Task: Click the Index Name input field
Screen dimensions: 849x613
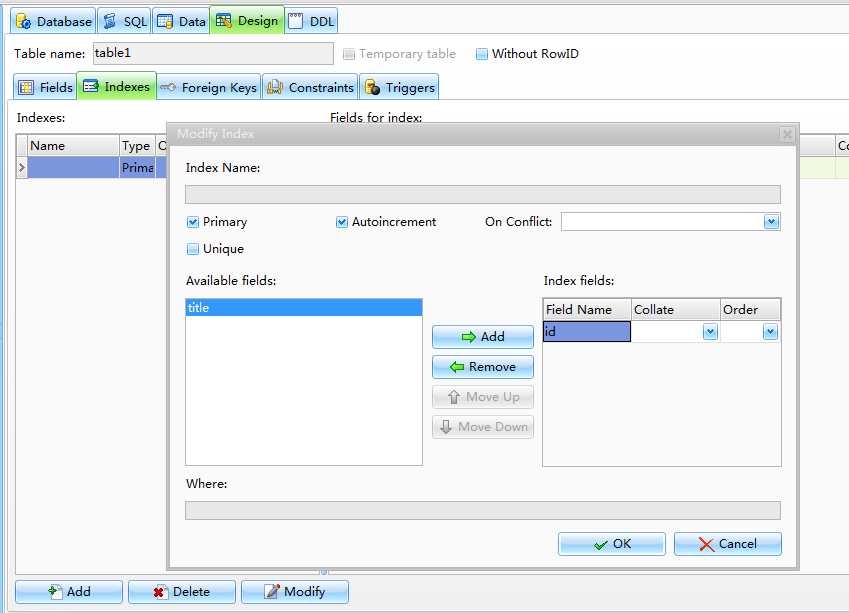Action: pyautogui.click(x=483, y=194)
